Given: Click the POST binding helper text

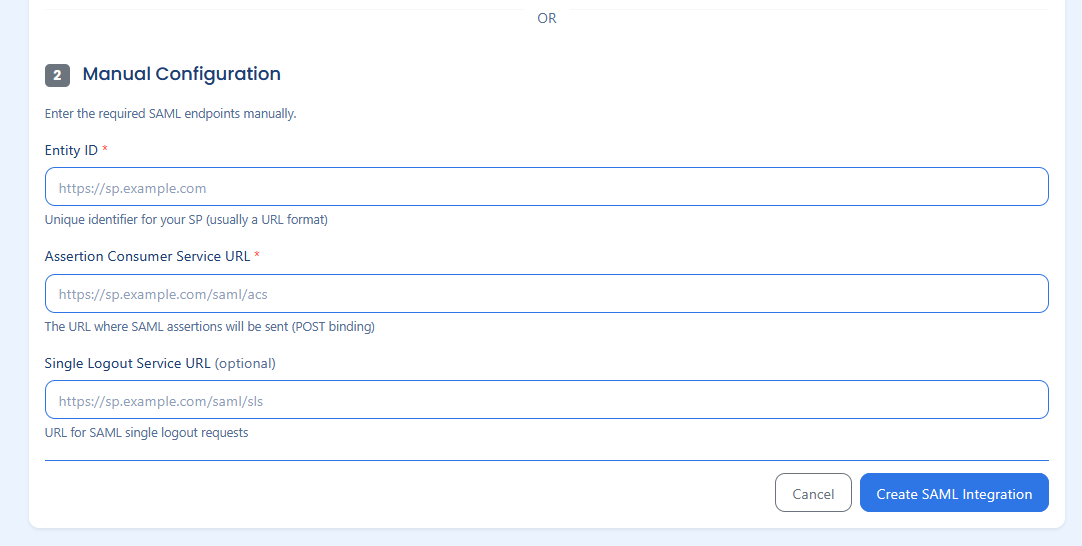Looking at the screenshot, I should pos(210,326).
